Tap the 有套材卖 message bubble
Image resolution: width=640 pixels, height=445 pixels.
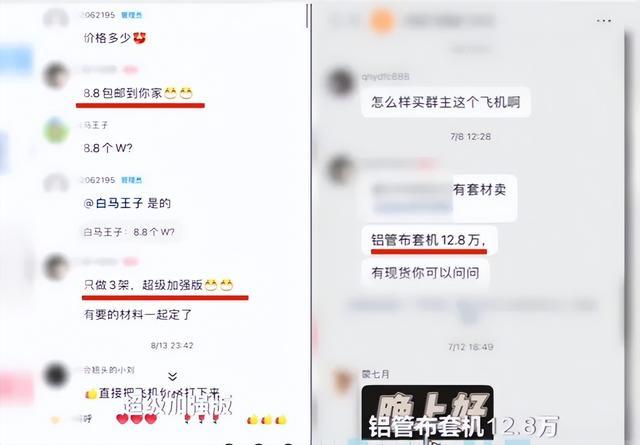tap(439, 198)
